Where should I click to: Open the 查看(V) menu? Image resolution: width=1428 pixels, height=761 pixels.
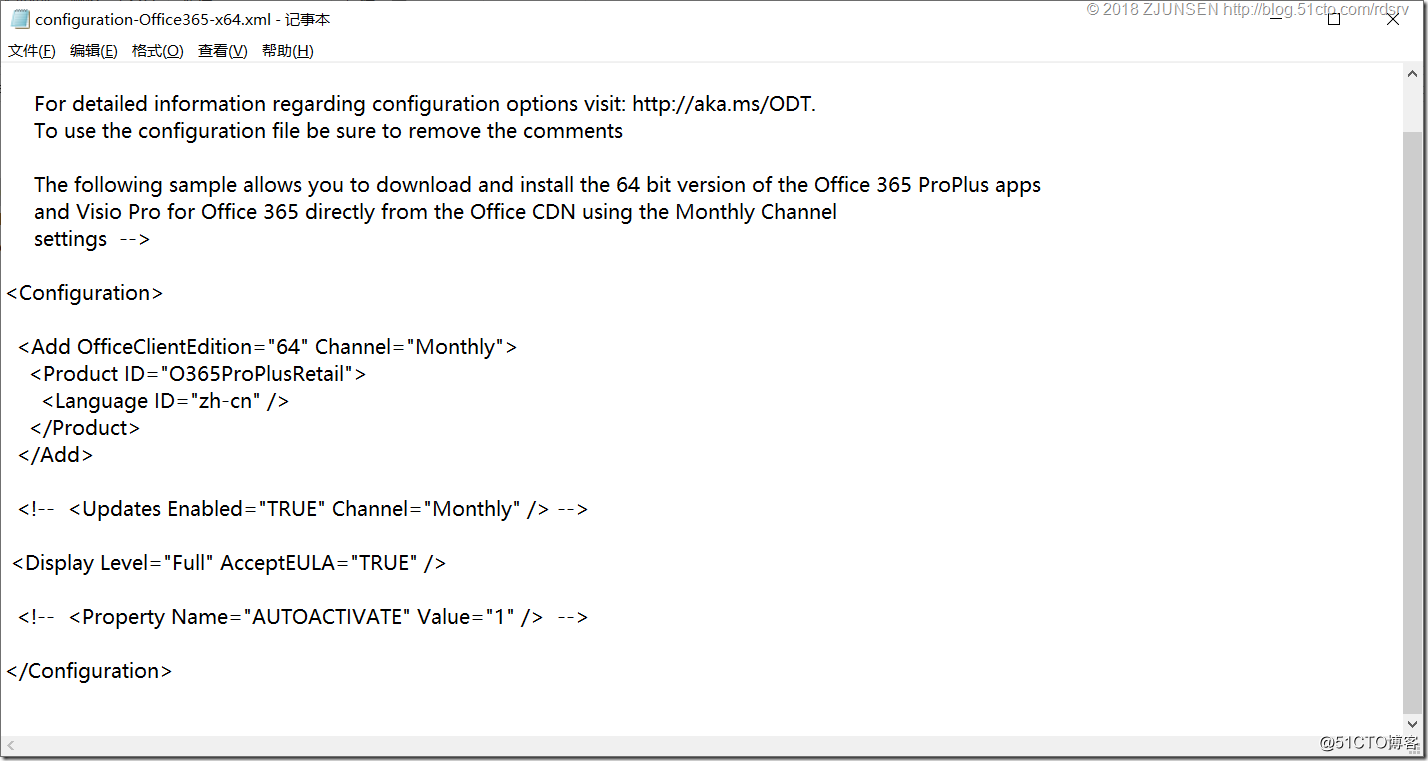point(223,51)
